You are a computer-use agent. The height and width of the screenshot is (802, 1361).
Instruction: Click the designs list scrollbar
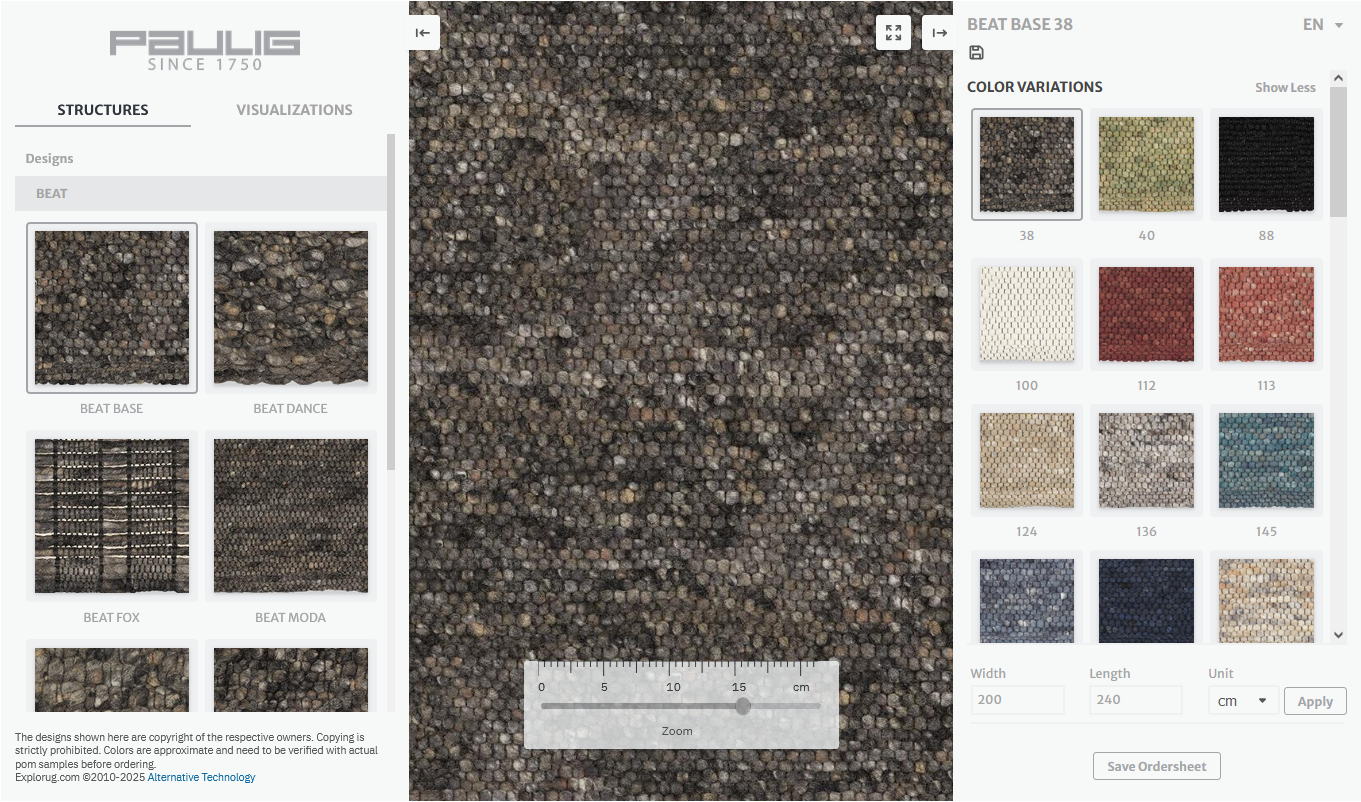pyautogui.click(x=391, y=300)
